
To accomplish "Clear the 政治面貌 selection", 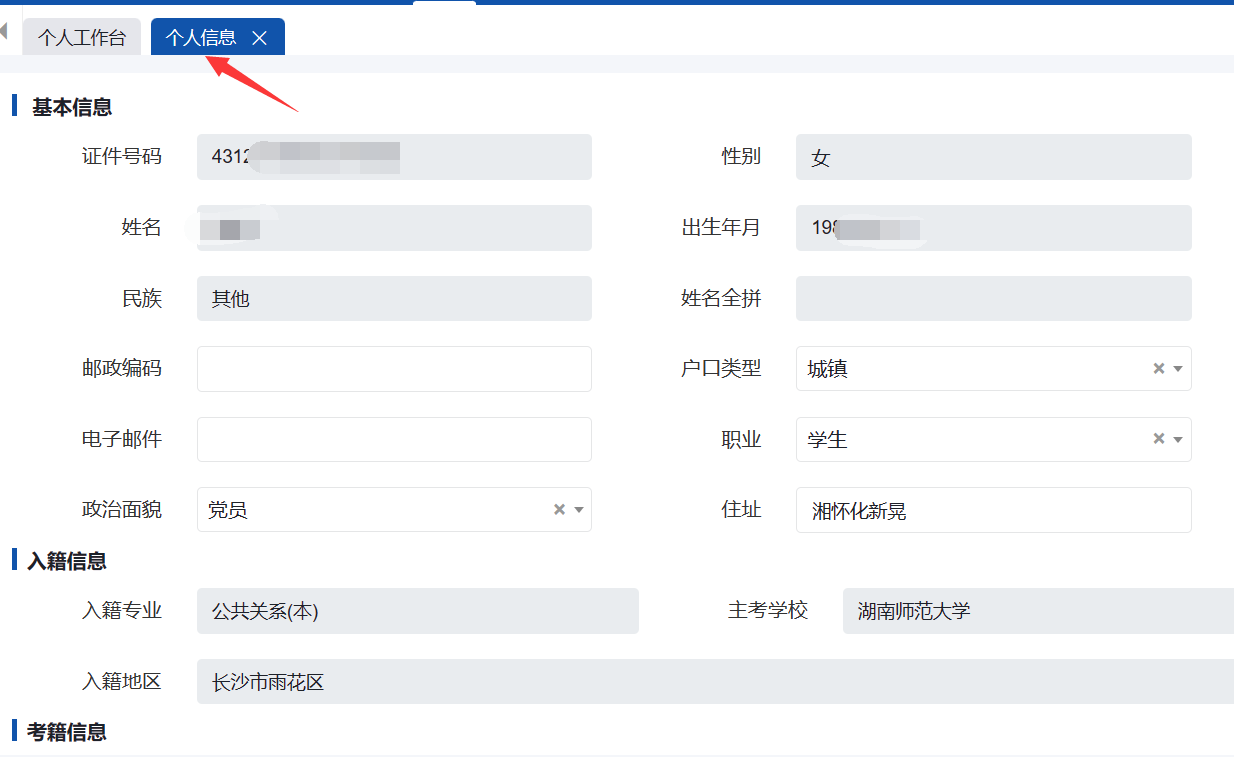I will coord(560,510).
